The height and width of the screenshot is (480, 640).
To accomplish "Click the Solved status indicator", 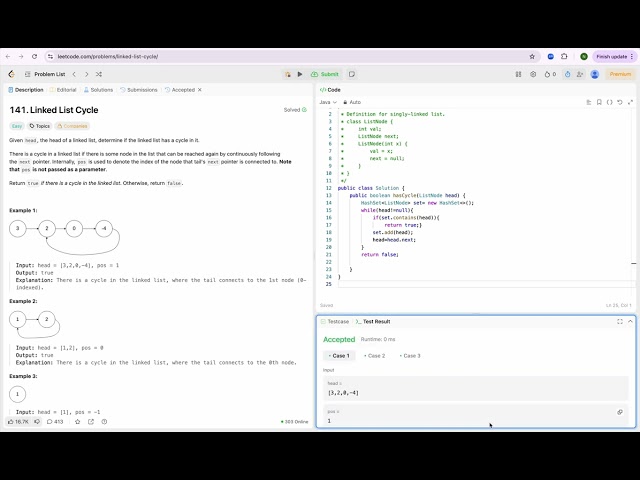I will point(295,110).
